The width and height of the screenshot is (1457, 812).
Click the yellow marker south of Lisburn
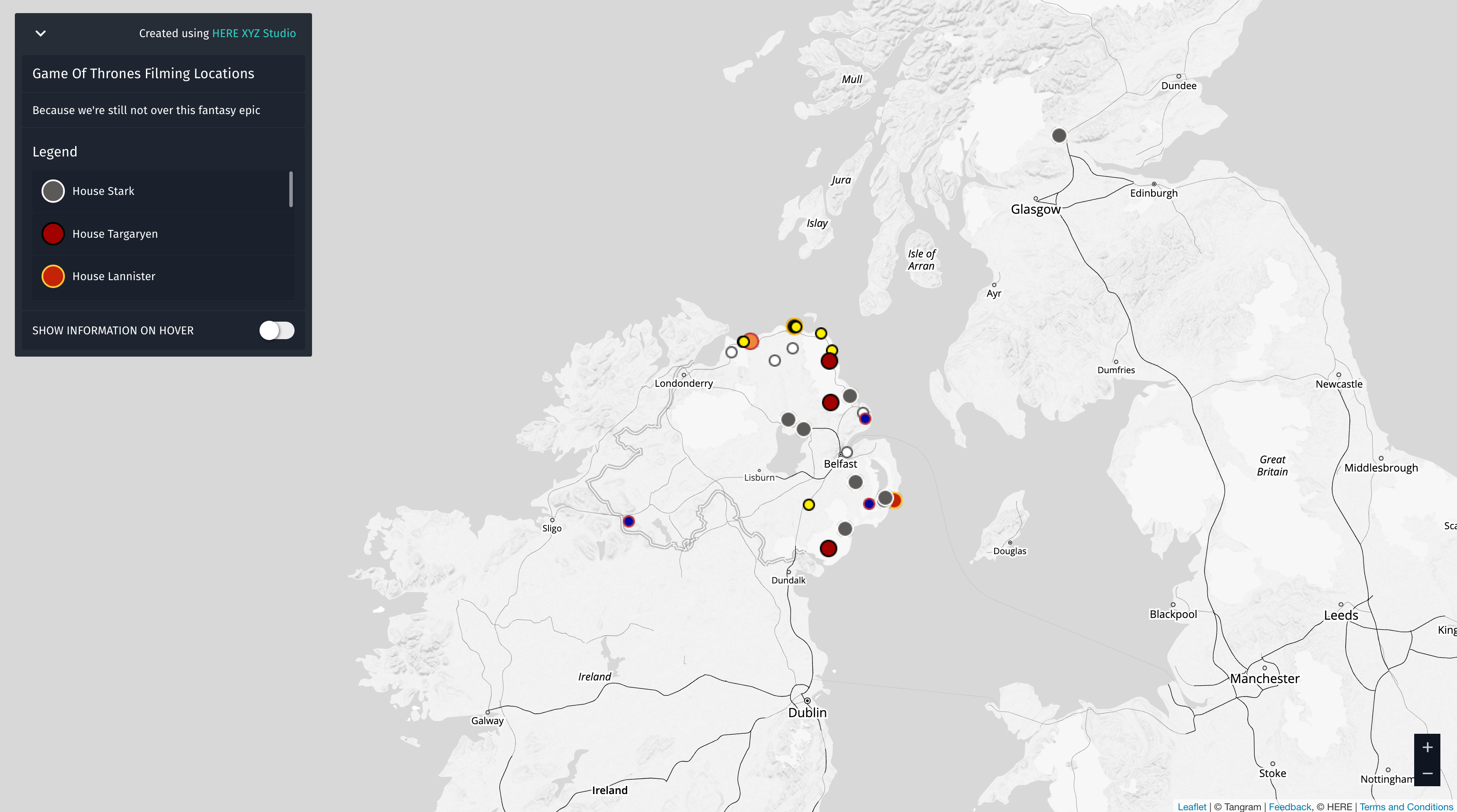click(809, 504)
